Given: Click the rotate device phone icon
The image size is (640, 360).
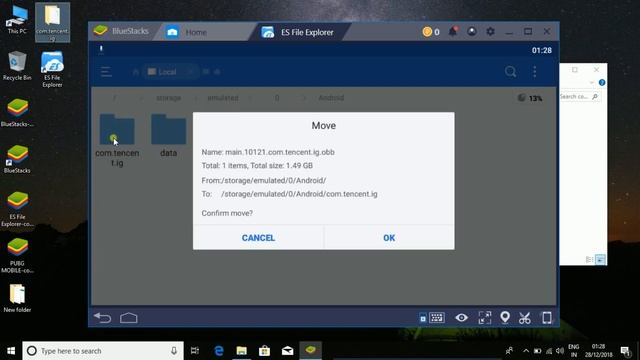Looking at the screenshot, I should [547, 318].
